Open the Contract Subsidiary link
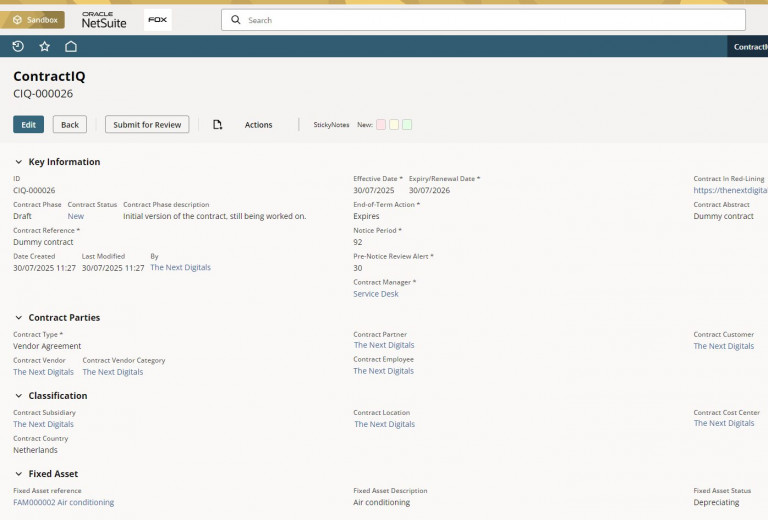The image size is (768, 520). (x=43, y=424)
